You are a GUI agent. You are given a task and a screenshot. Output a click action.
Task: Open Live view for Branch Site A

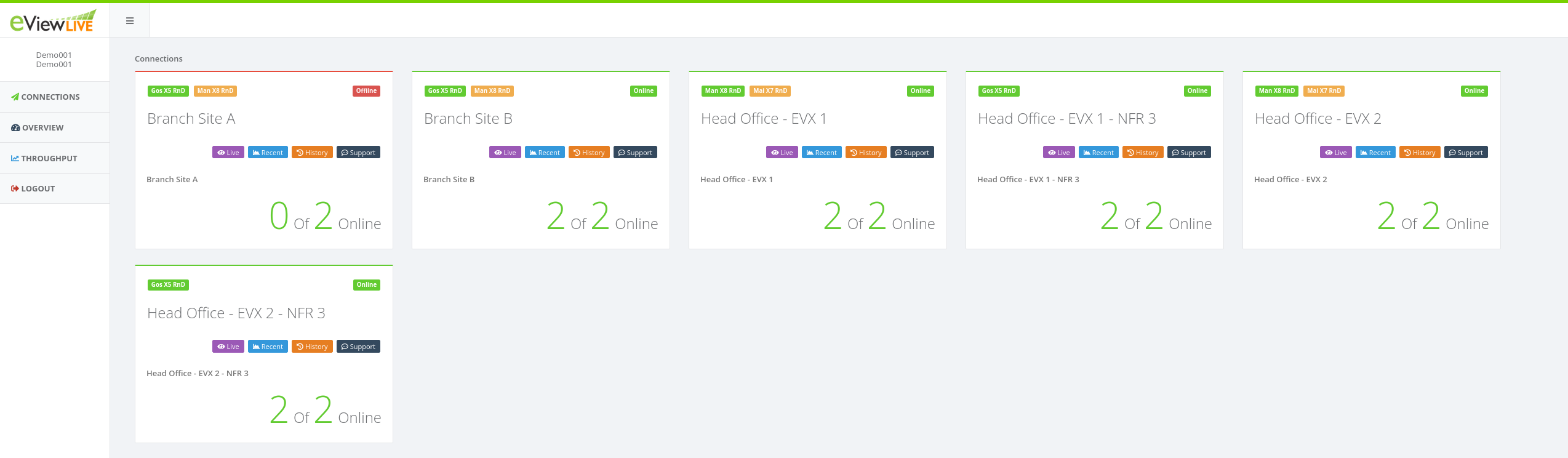click(x=228, y=153)
